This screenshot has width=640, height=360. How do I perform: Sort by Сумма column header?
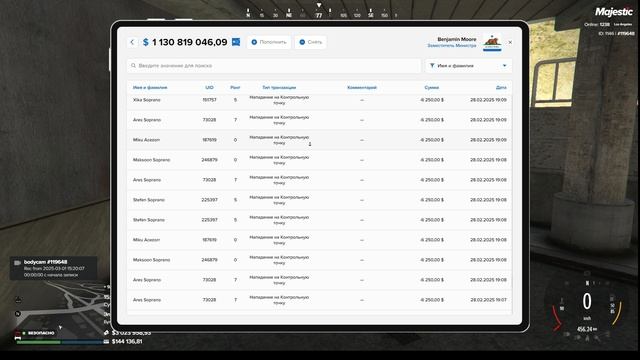click(431, 87)
